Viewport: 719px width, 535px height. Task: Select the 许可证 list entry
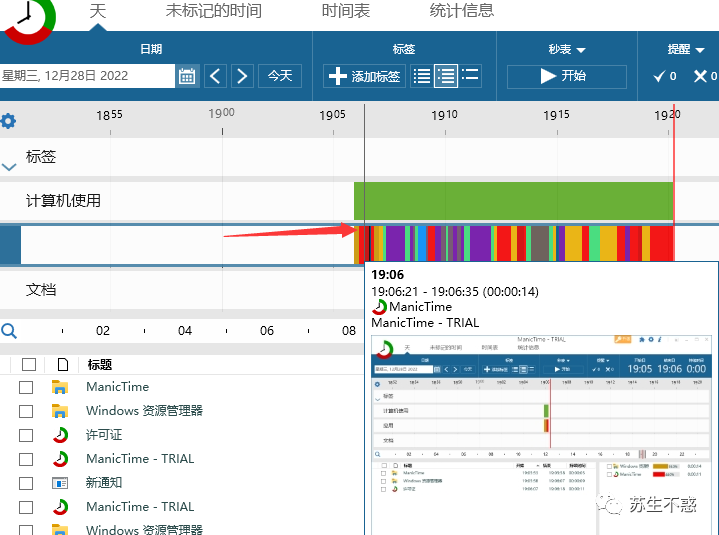click(104, 435)
